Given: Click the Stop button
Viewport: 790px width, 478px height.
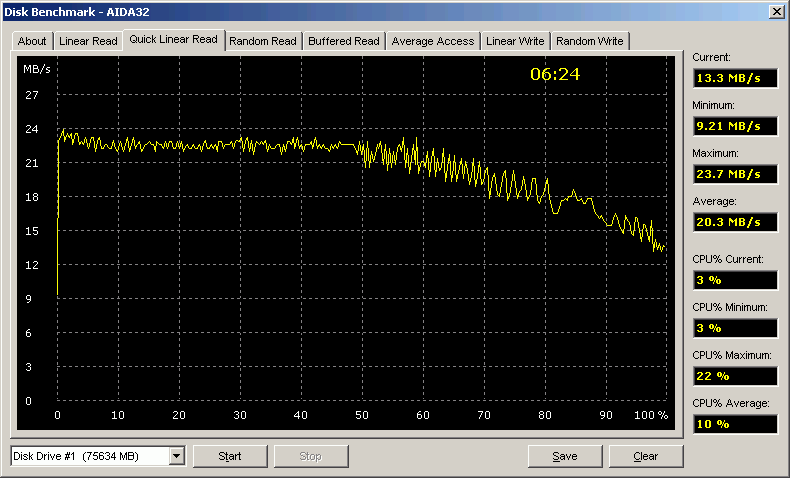Looking at the screenshot, I should pyautogui.click(x=310, y=457).
